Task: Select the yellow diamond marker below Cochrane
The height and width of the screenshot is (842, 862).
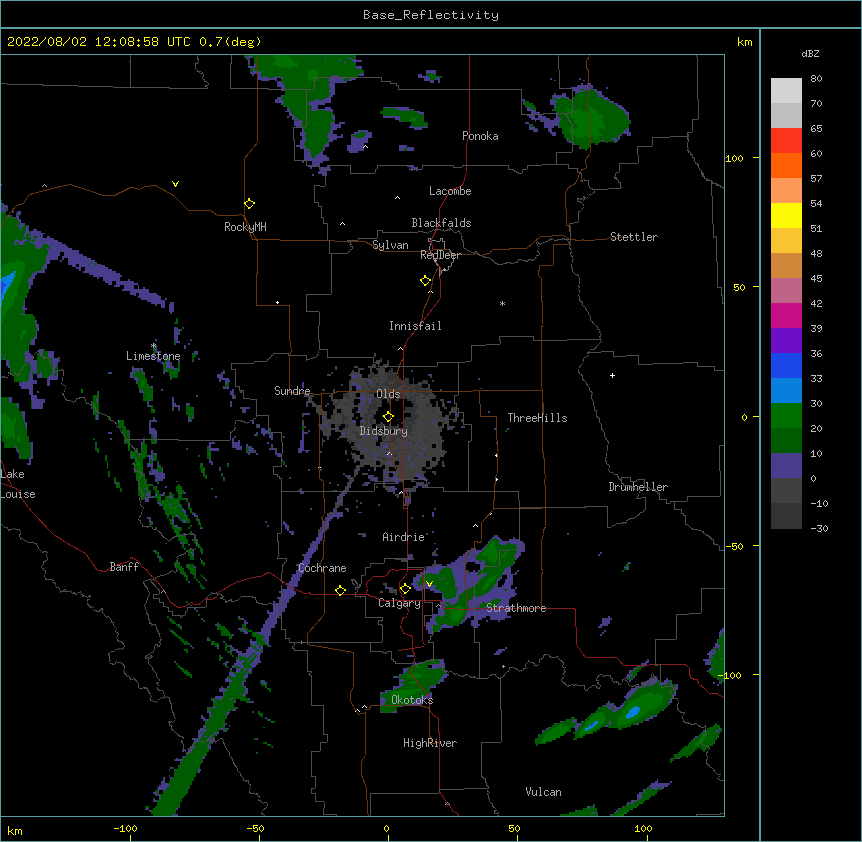Action: click(340, 590)
